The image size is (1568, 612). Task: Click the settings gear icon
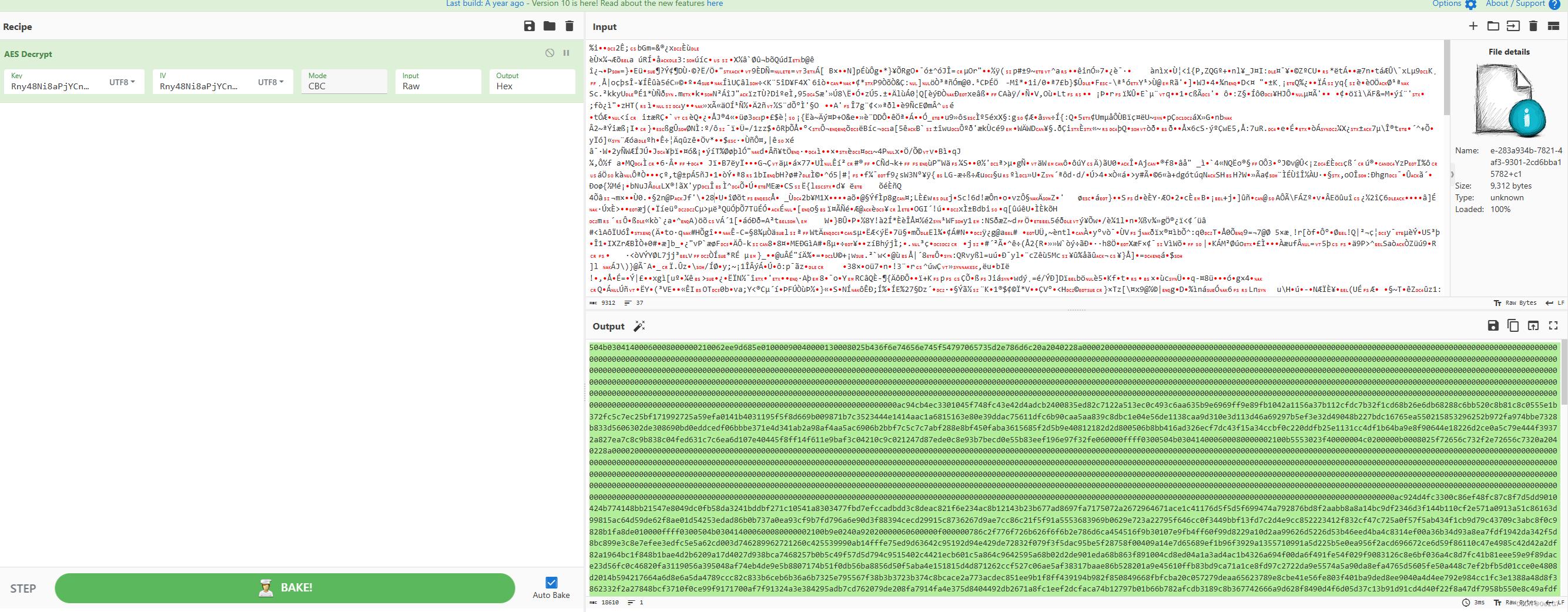tap(1470, 4)
